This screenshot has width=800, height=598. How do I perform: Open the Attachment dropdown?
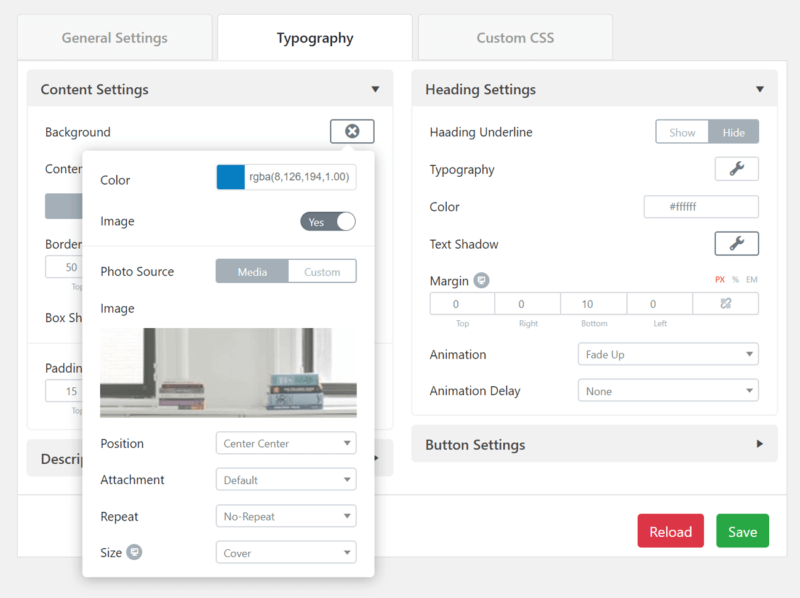[286, 480]
